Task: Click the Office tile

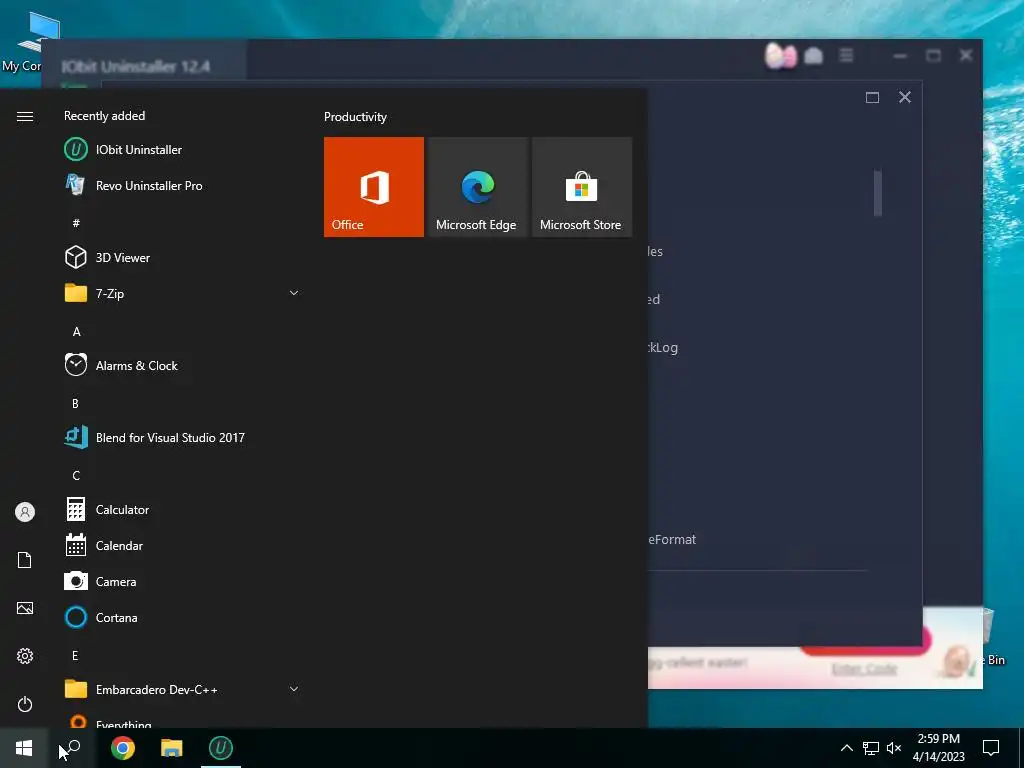Action: (x=374, y=187)
